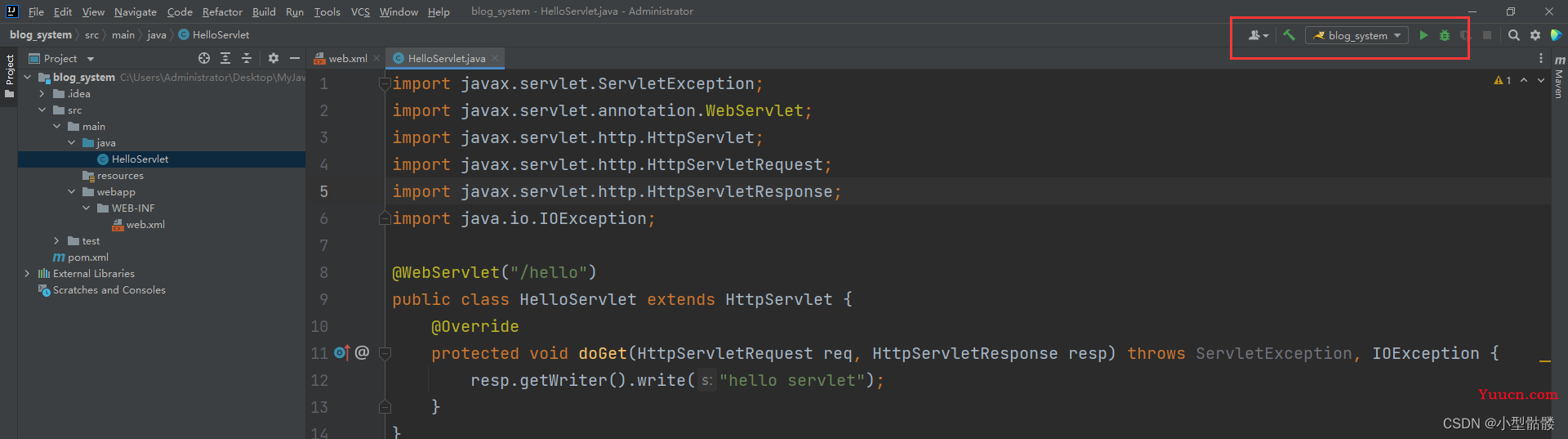Click blog_system in the breadcrumb bar
Image resolution: width=1568 pixels, height=439 pixels.
(41, 34)
